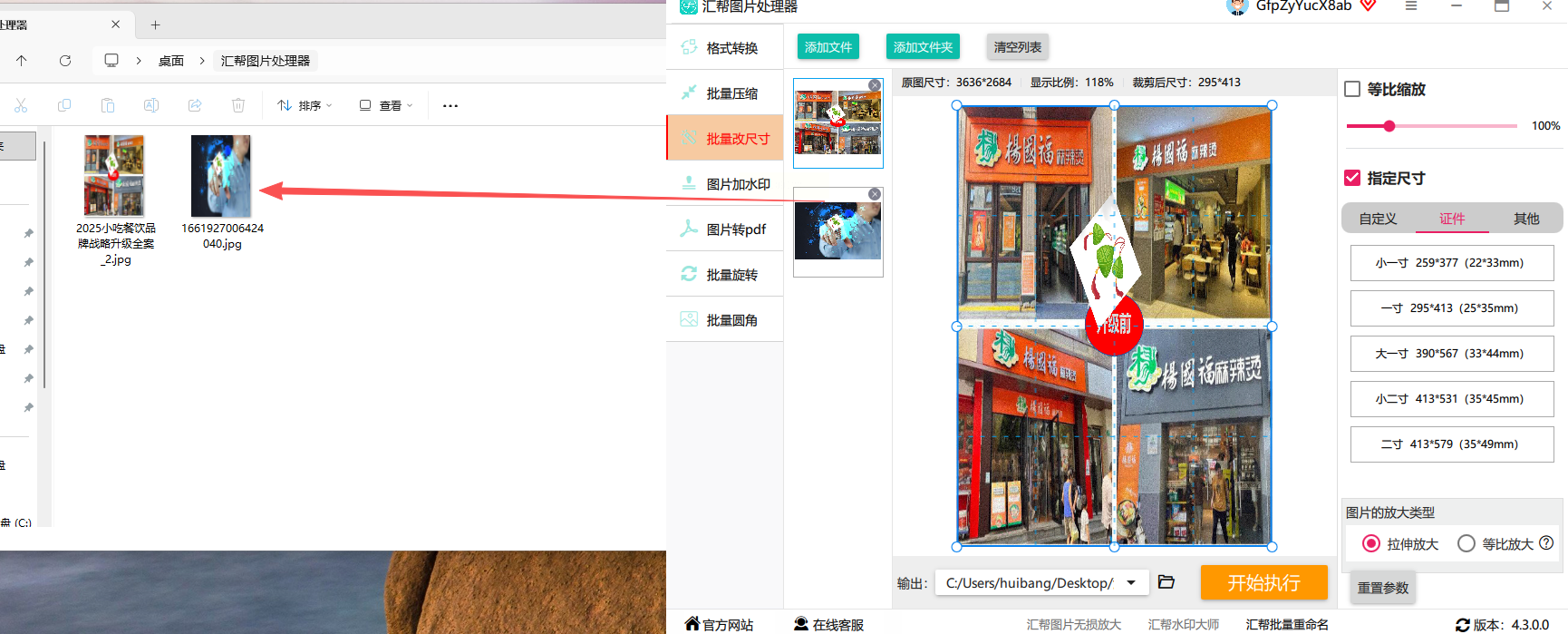Click the Explorer delete trash icon
Image resolution: width=1568 pixels, height=634 pixels.
[238, 105]
